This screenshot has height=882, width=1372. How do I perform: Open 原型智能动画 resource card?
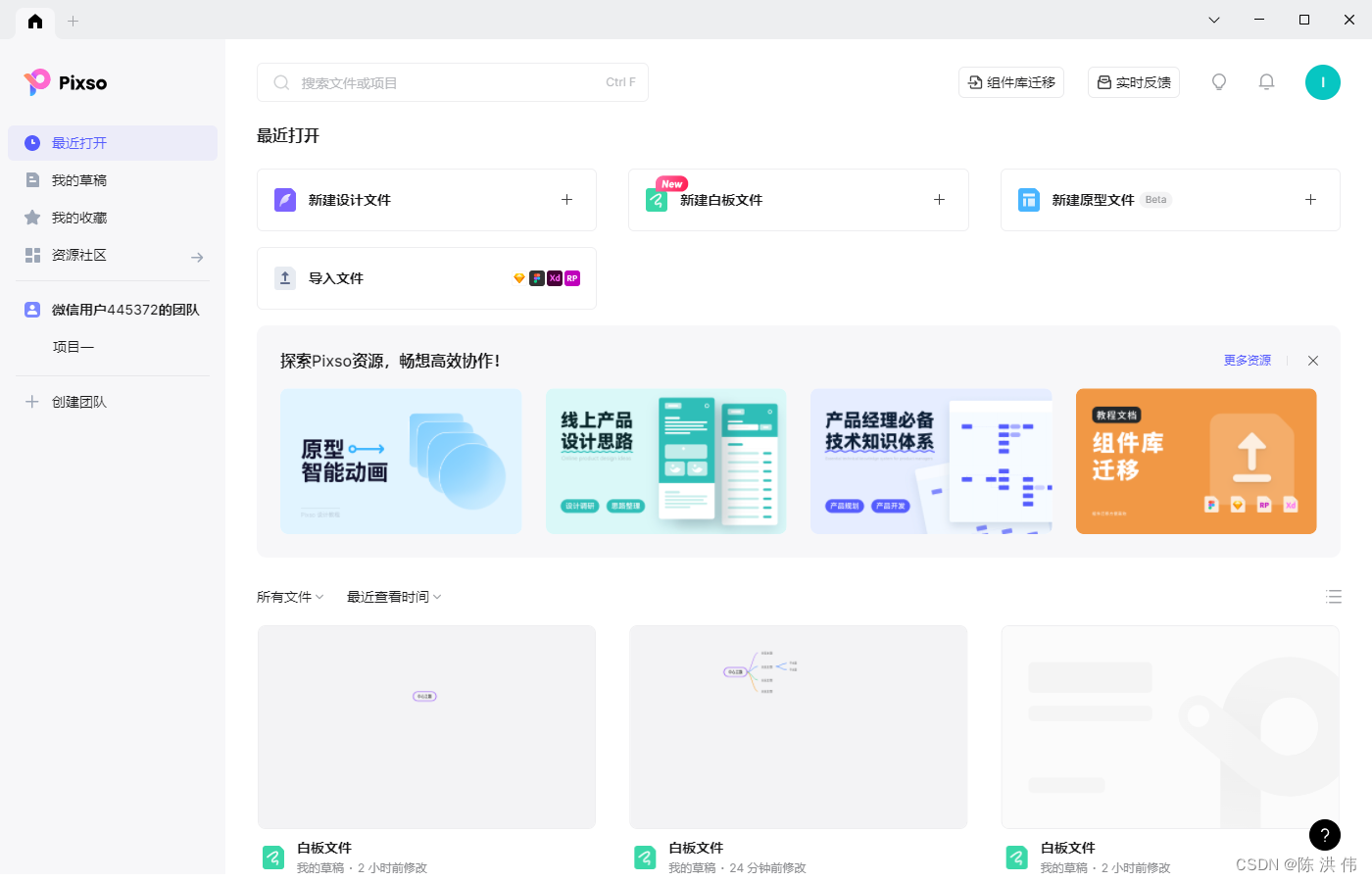401,462
